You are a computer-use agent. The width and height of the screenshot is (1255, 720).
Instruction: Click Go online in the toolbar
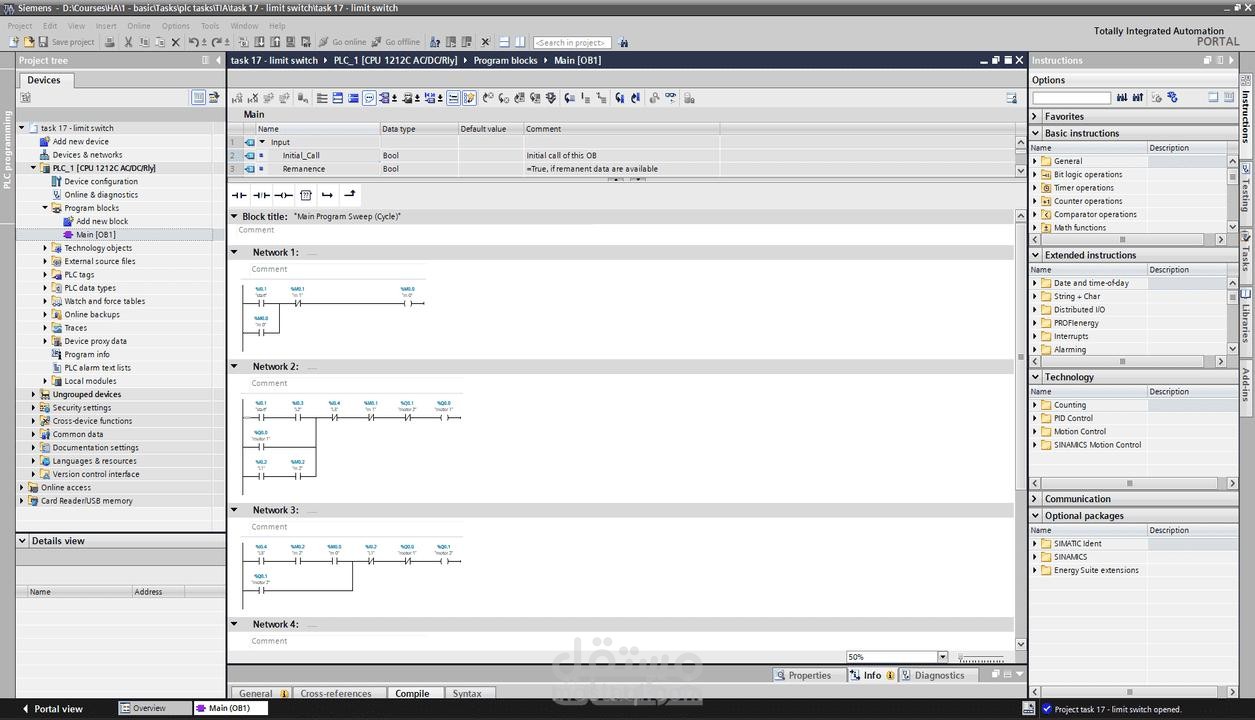click(x=342, y=42)
